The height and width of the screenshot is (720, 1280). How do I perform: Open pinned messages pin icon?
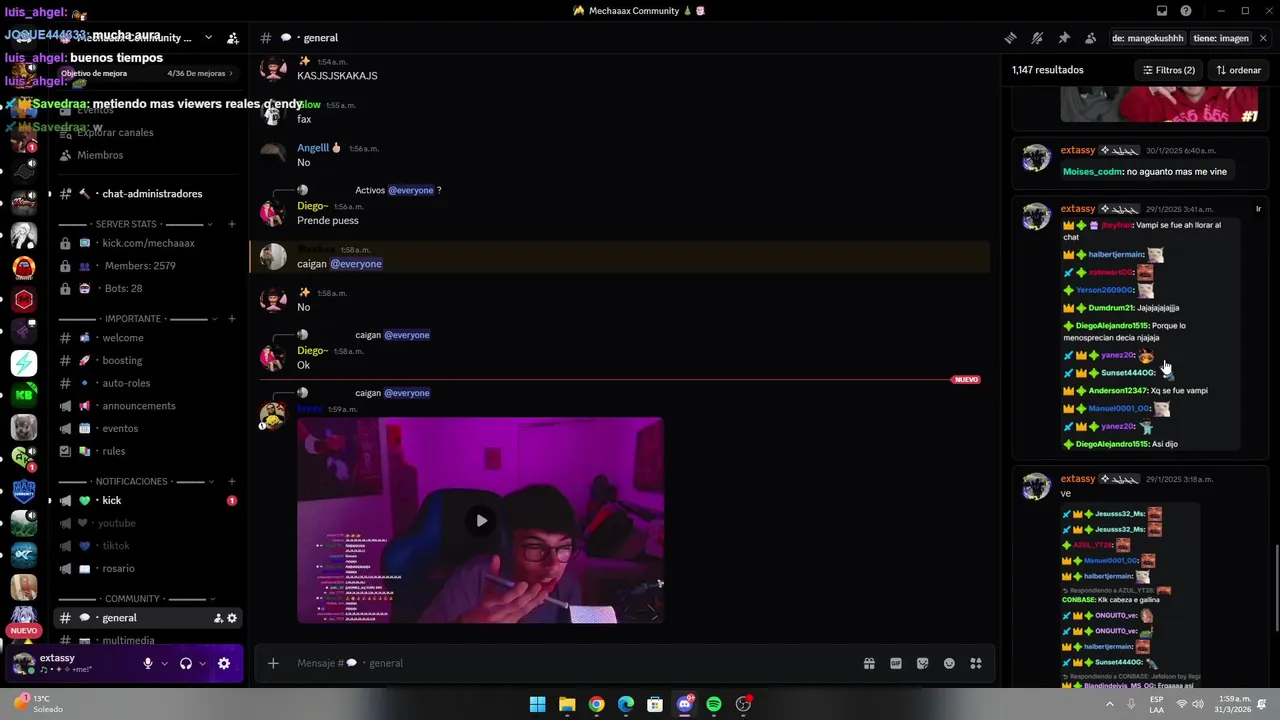pos(1064,38)
